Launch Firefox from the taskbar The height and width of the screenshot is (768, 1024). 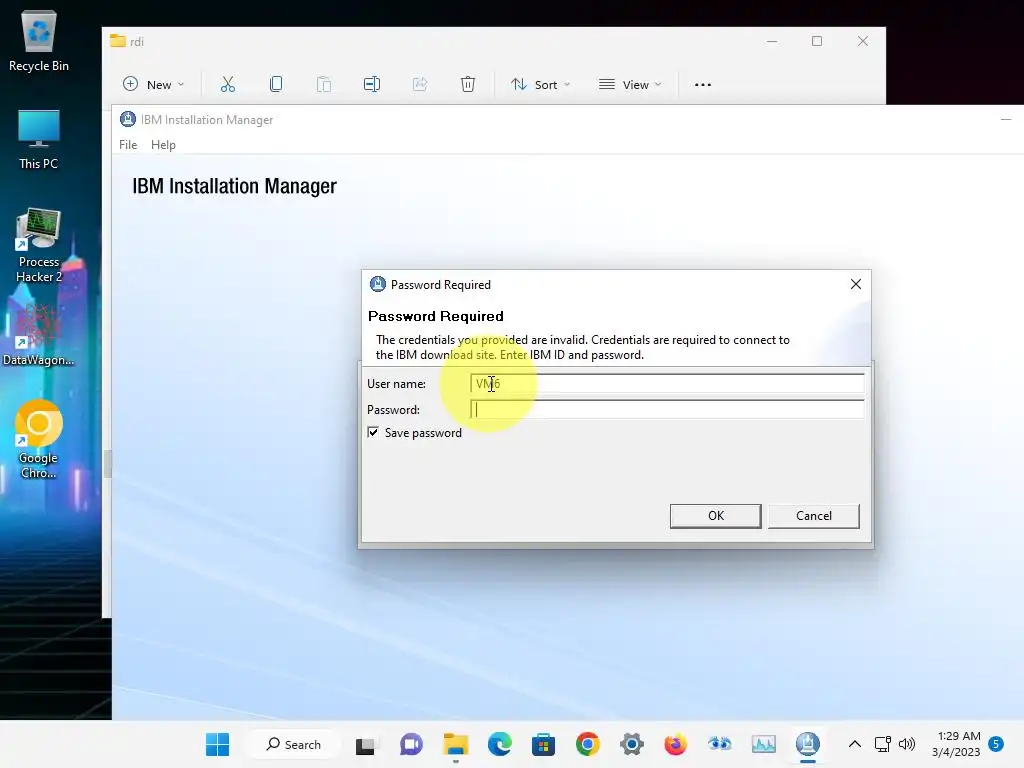tap(675, 744)
